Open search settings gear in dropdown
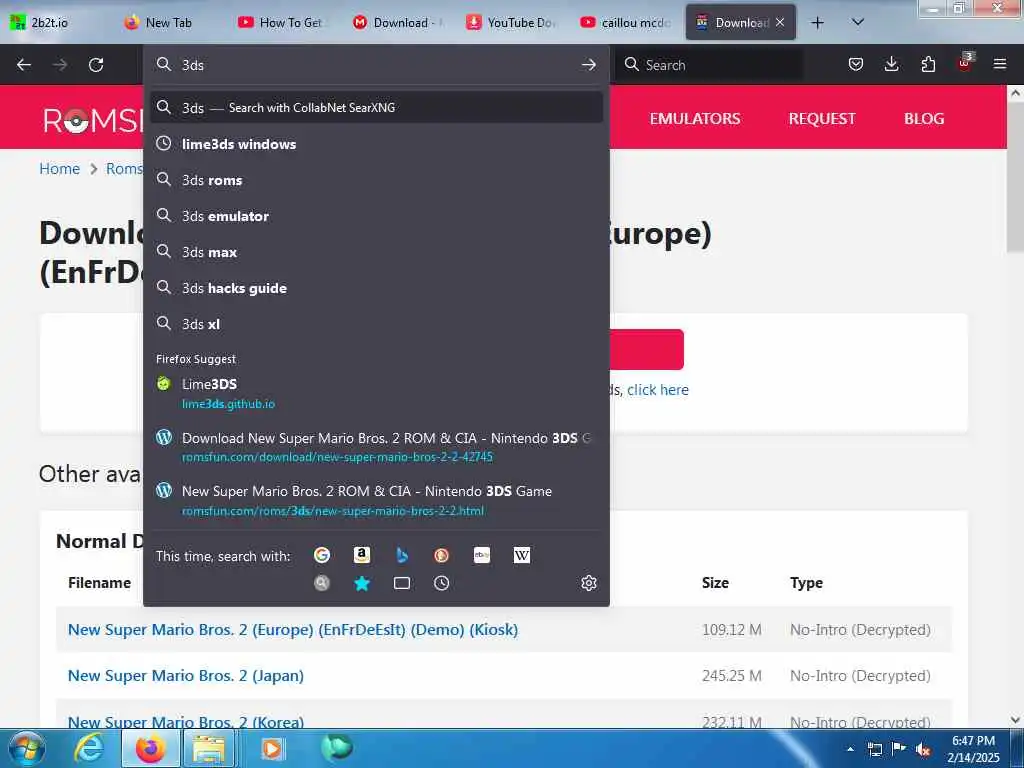Viewport: 1024px width, 768px height. click(588, 583)
